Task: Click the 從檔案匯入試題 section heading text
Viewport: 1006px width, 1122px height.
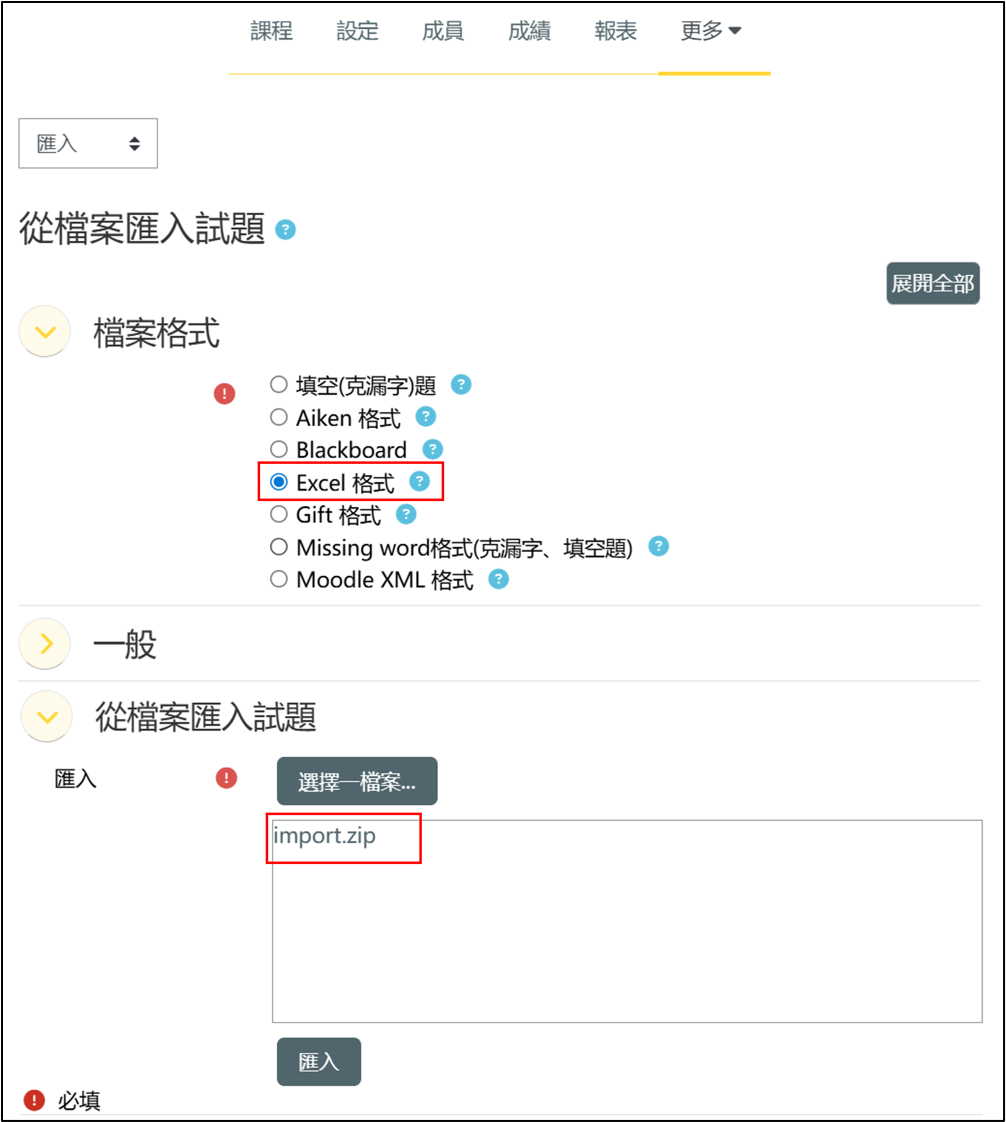Action: pos(205,717)
